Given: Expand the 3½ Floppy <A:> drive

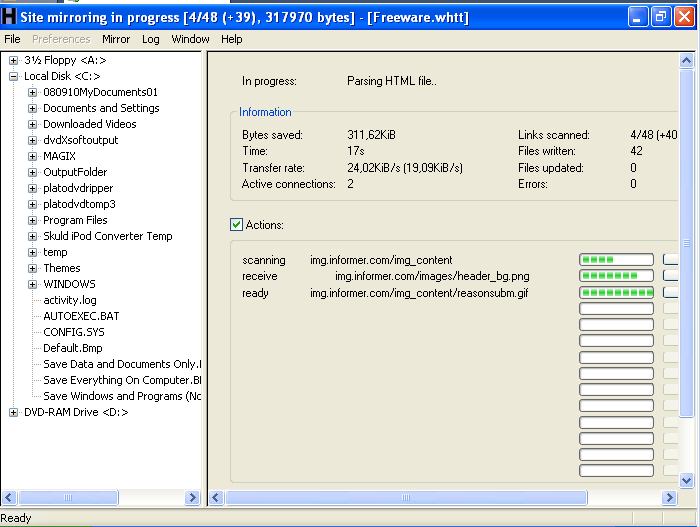Looking at the screenshot, I should 13,60.
